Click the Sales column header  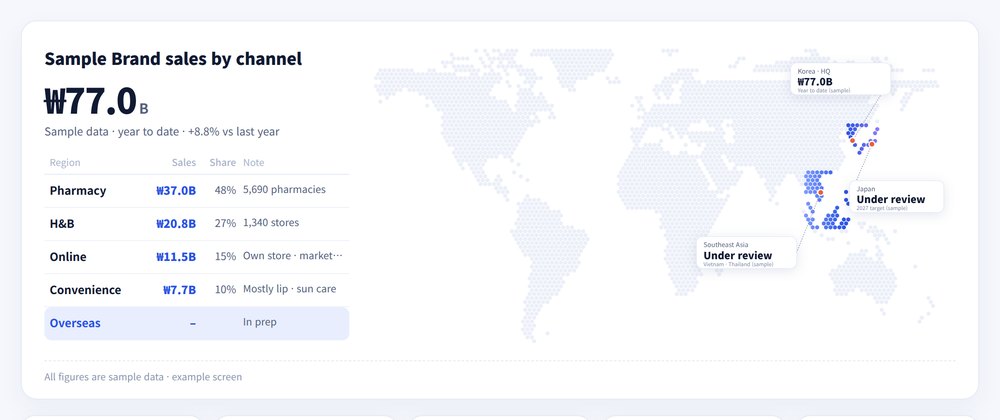click(184, 163)
